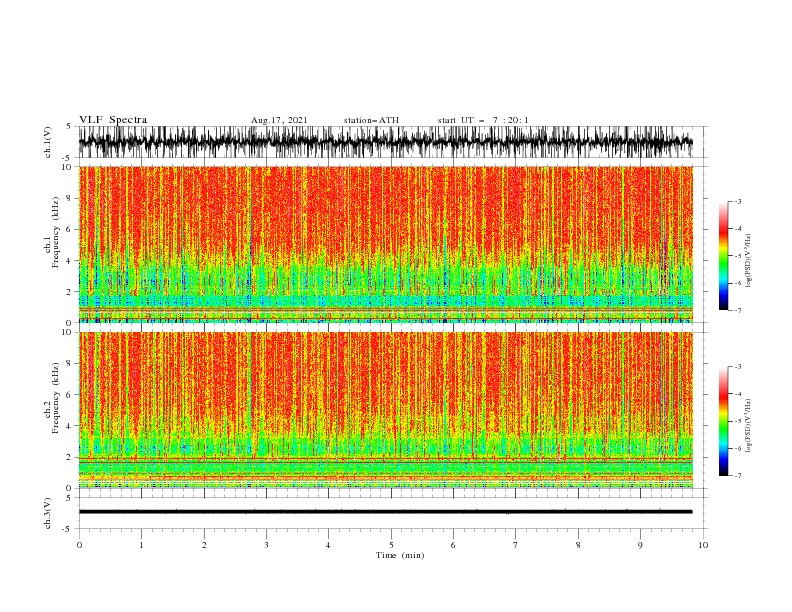Click time axis tick label "10"
Image resolution: width=792 pixels, height=612 pixels.
coord(703,545)
